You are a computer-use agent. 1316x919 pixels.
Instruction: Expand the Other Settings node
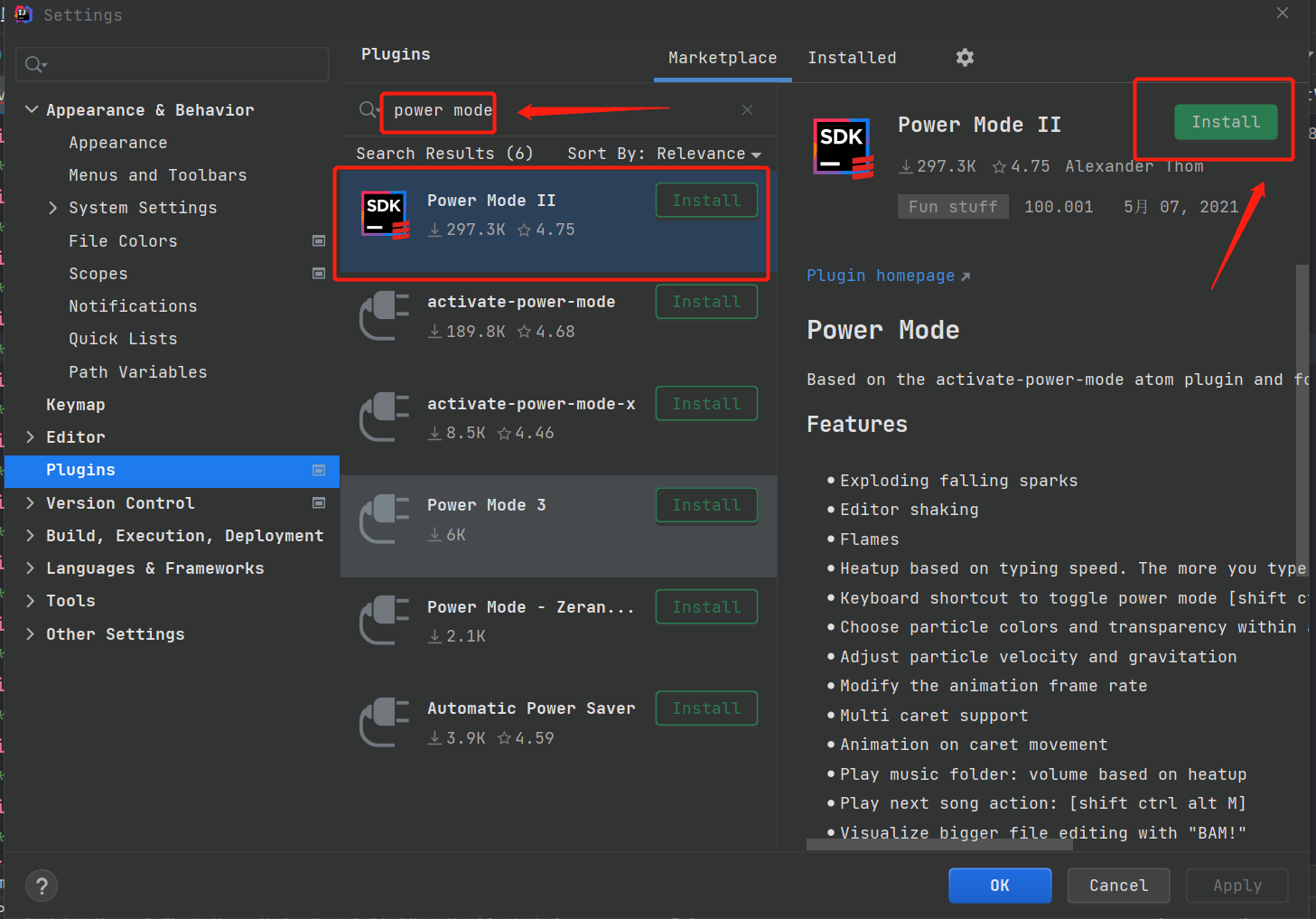31,634
